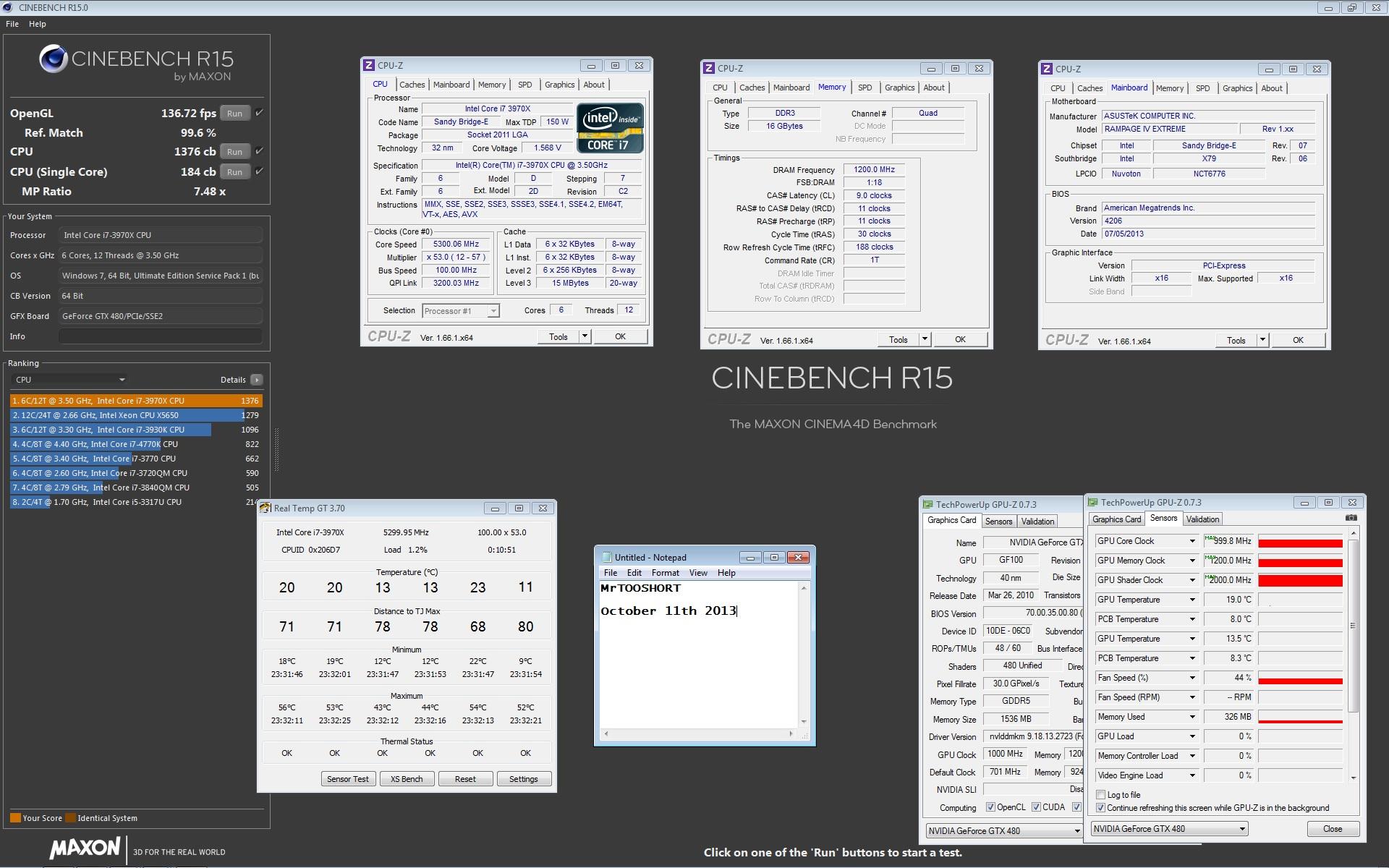This screenshot has height=868, width=1389.
Task: Toggle the CUDA computing checkbox
Action: point(1036,807)
